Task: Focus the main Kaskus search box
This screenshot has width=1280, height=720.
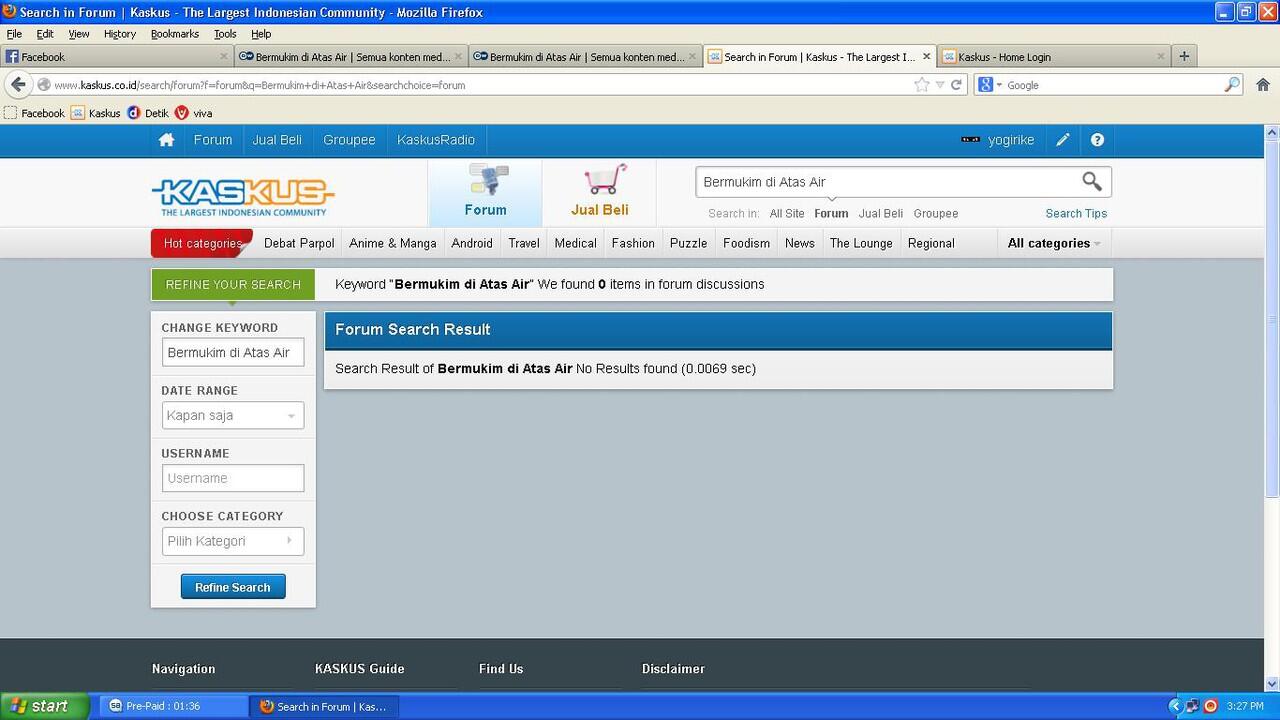Action: coord(888,182)
